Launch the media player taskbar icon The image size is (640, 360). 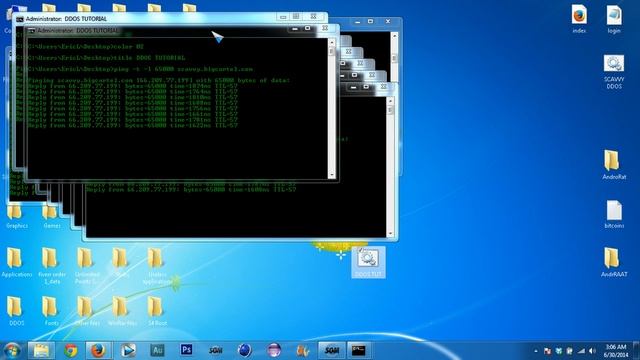click(x=128, y=350)
